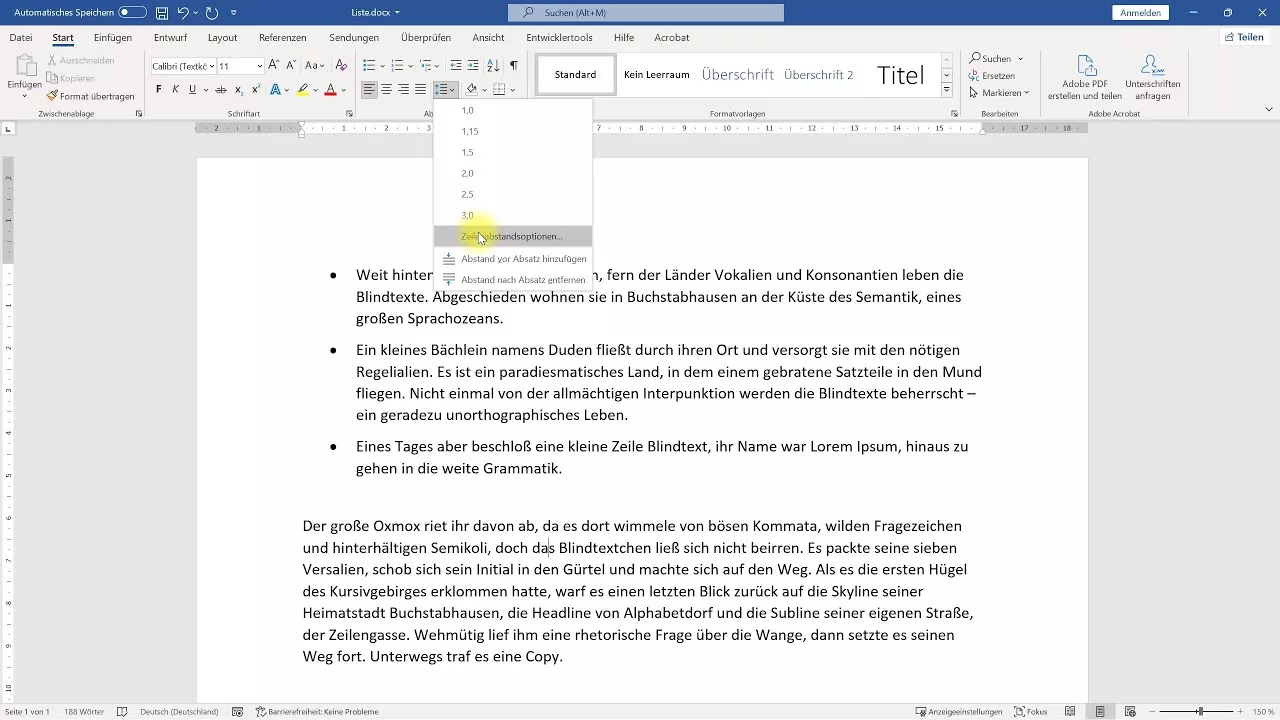The image size is (1280, 720).
Task: Apply the Titel style
Action: pos(900,74)
